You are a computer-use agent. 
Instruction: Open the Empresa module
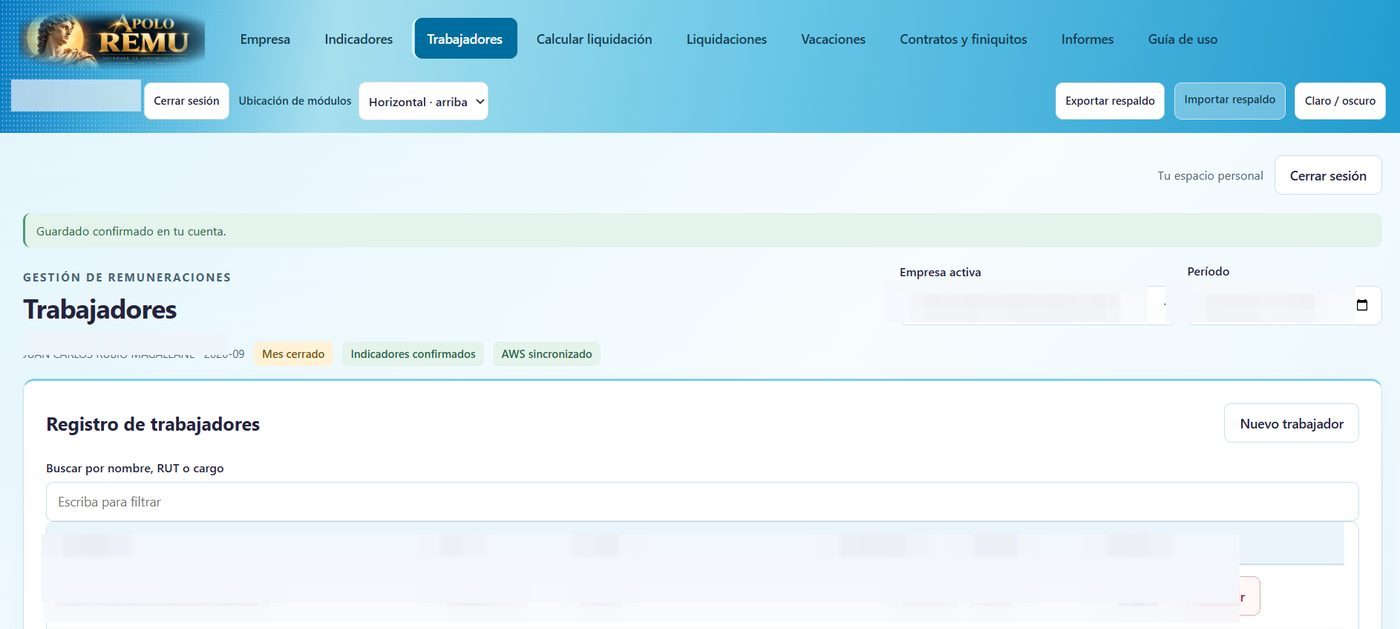[x=265, y=39]
